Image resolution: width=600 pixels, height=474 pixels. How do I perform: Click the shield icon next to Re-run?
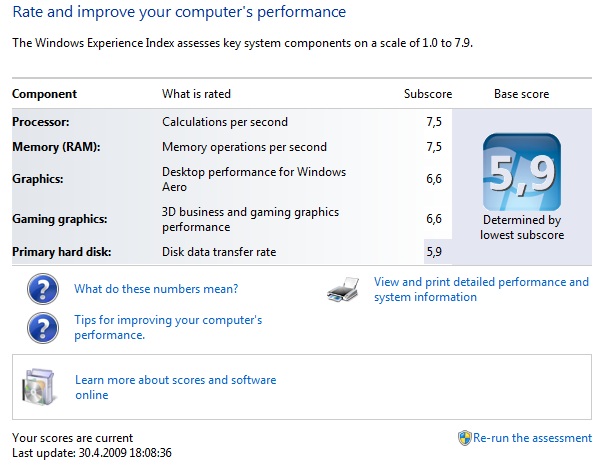[464, 438]
